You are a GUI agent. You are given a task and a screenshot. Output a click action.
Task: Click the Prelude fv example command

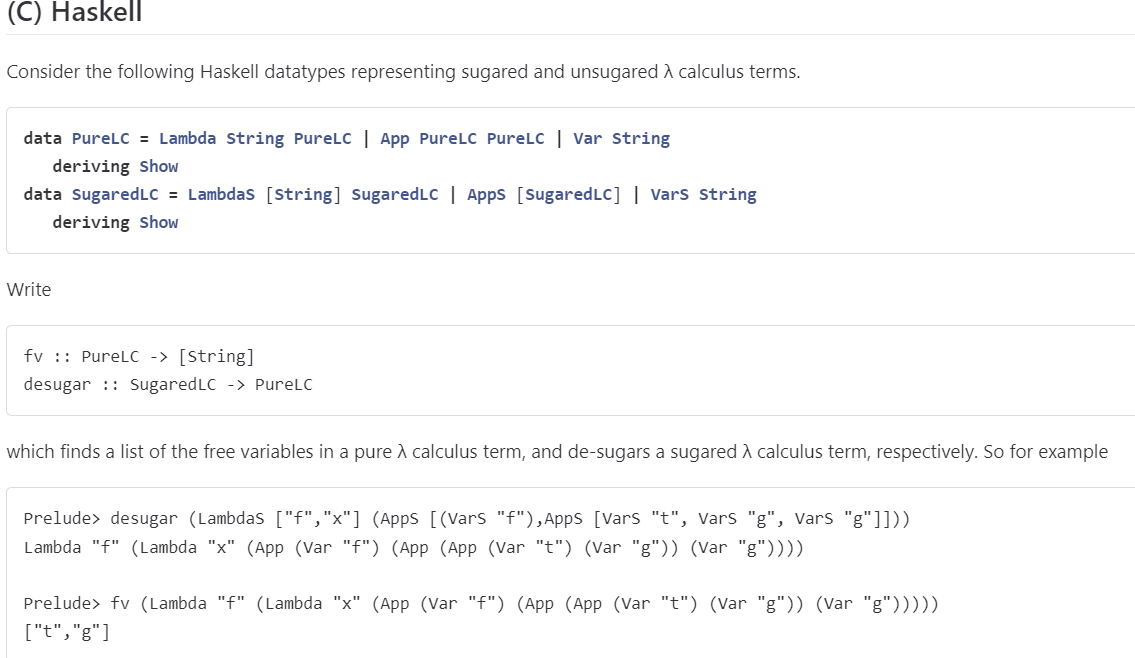(x=481, y=604)
